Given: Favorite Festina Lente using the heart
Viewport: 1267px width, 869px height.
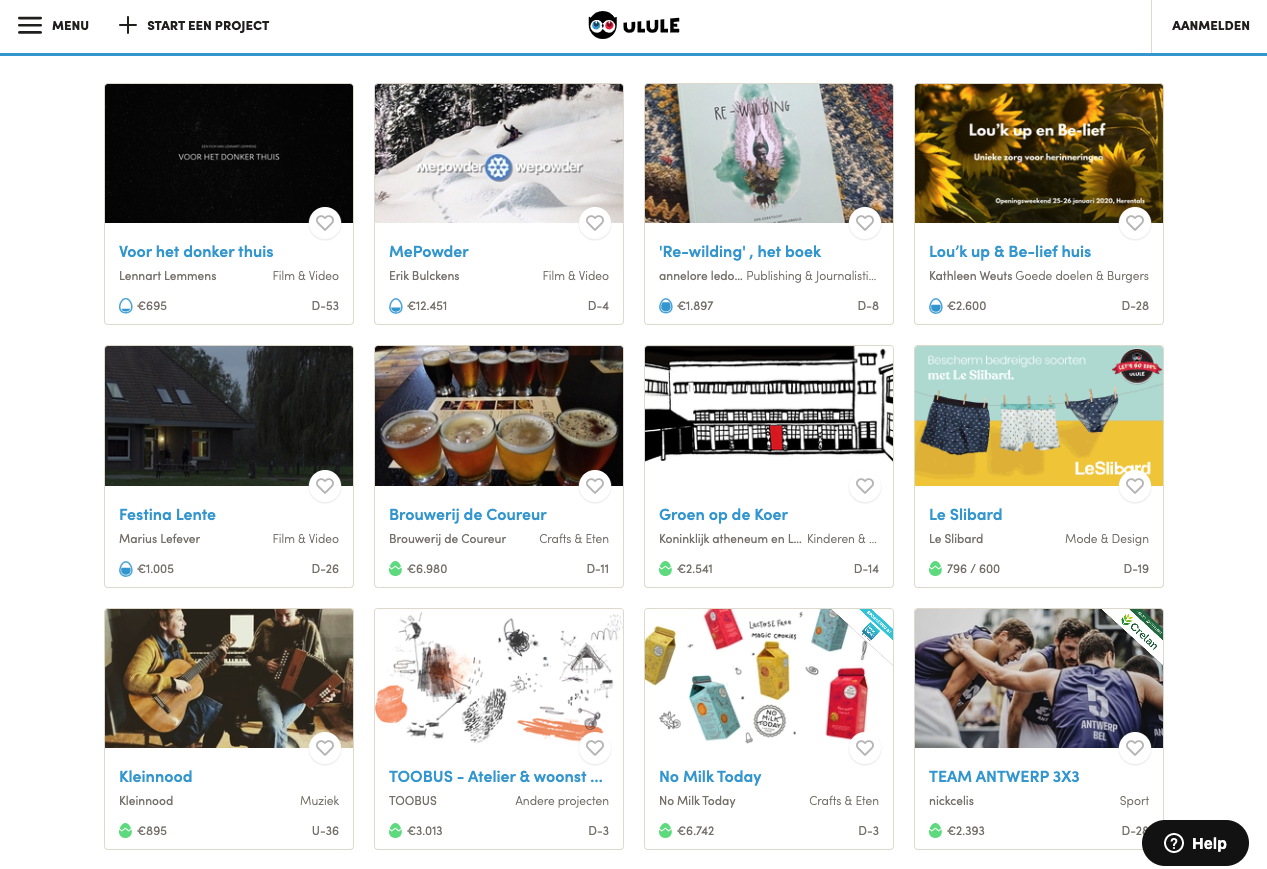Looking at the screenshot, I should click(325, 486).
